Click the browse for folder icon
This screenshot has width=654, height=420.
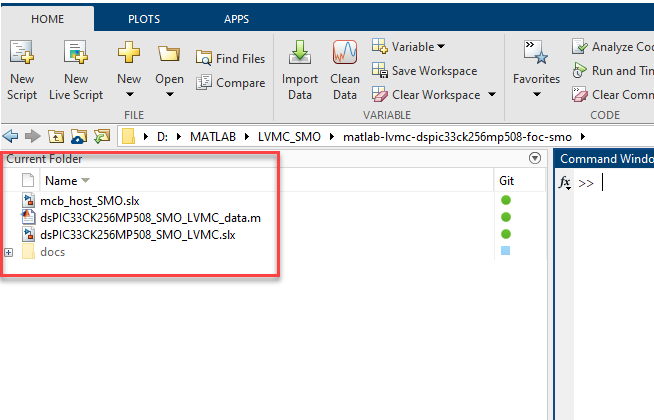(x=102, y=136)
